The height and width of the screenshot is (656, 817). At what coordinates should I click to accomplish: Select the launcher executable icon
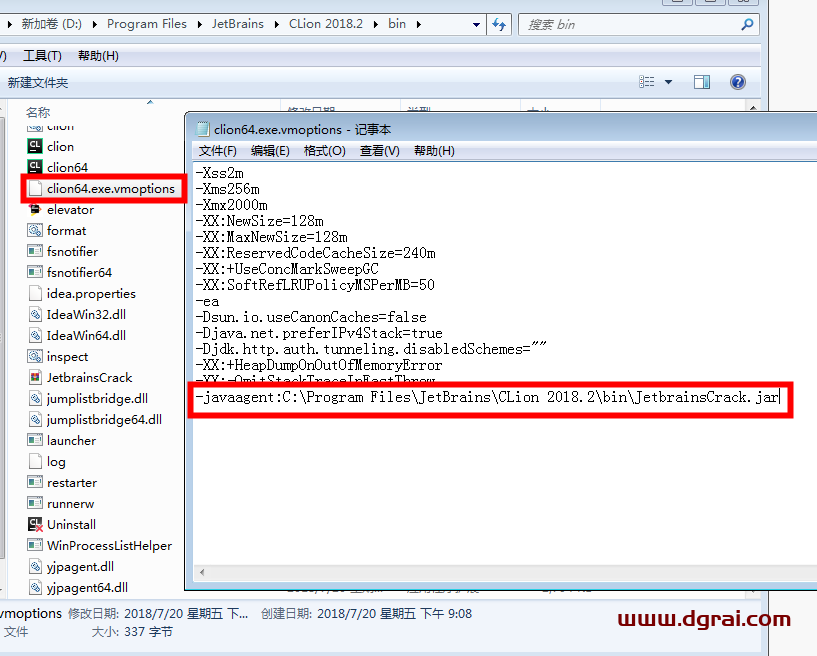pos(35,440)
